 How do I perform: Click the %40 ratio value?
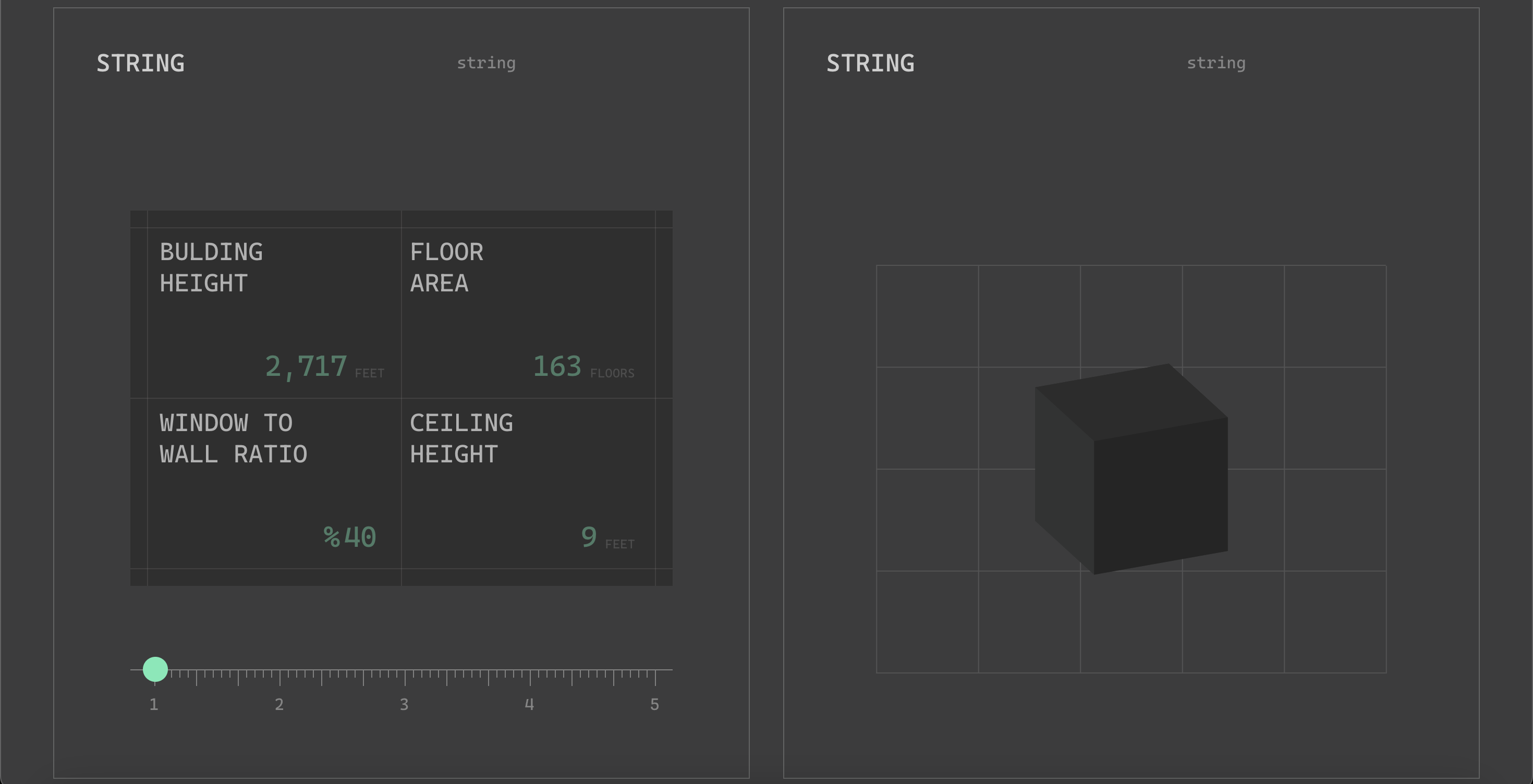point(350,537)
